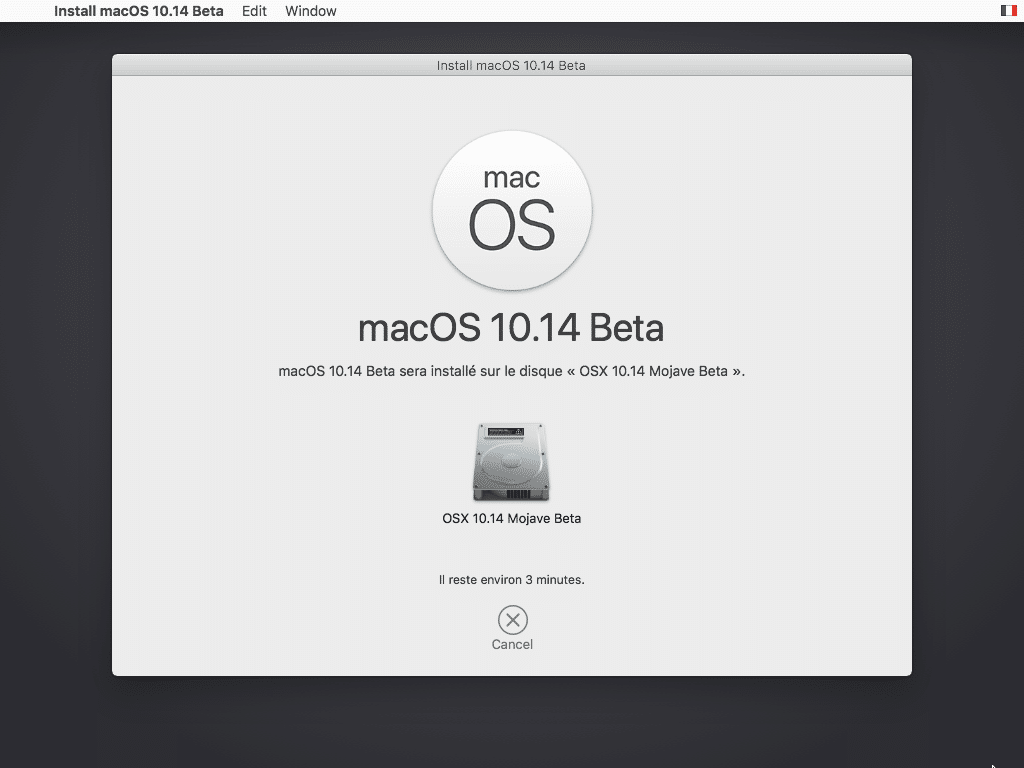Open the Edit menu
This screenshot has height=768, width=1024.
pos(254,11)
